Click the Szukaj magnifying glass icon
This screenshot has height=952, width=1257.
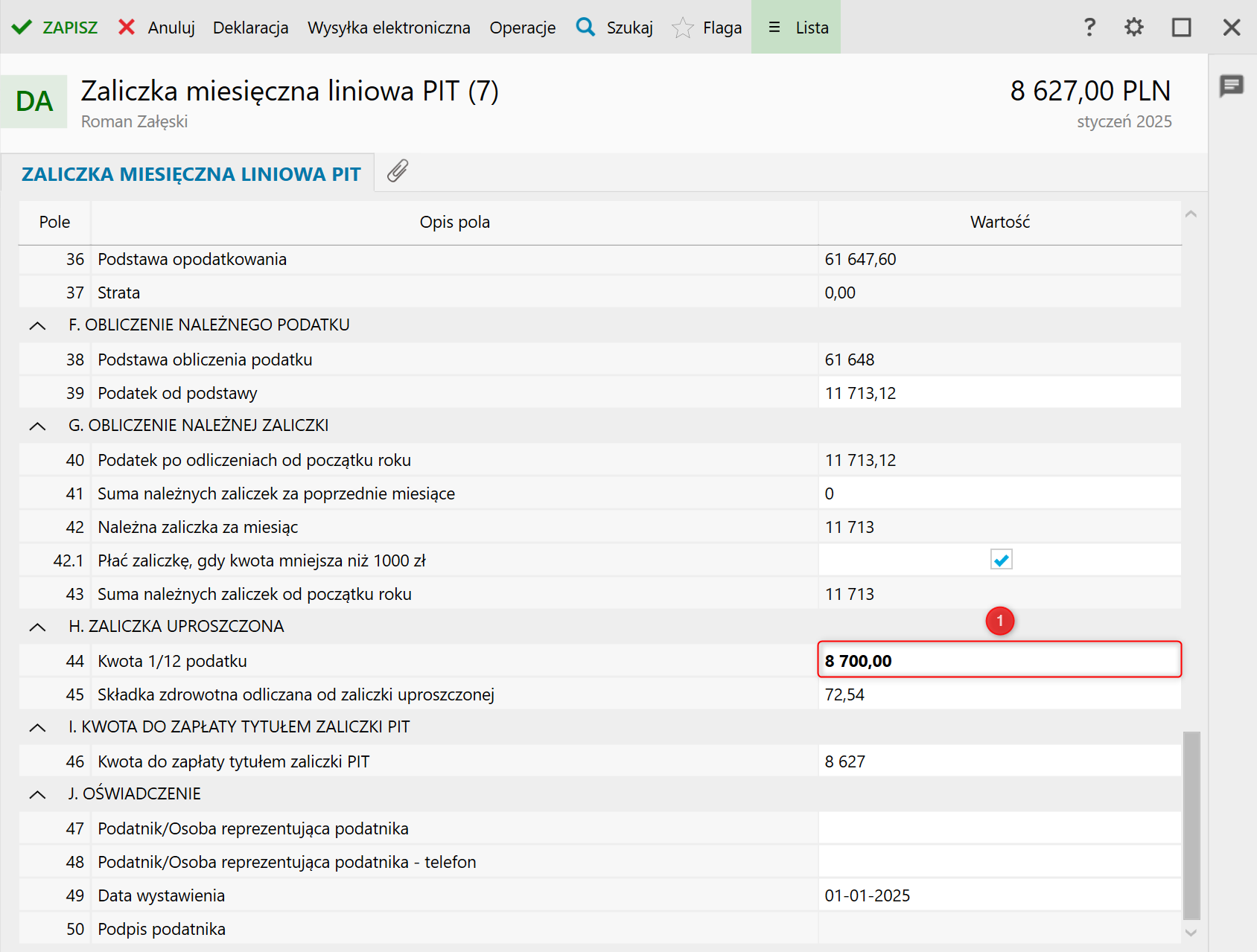(586, 28)
